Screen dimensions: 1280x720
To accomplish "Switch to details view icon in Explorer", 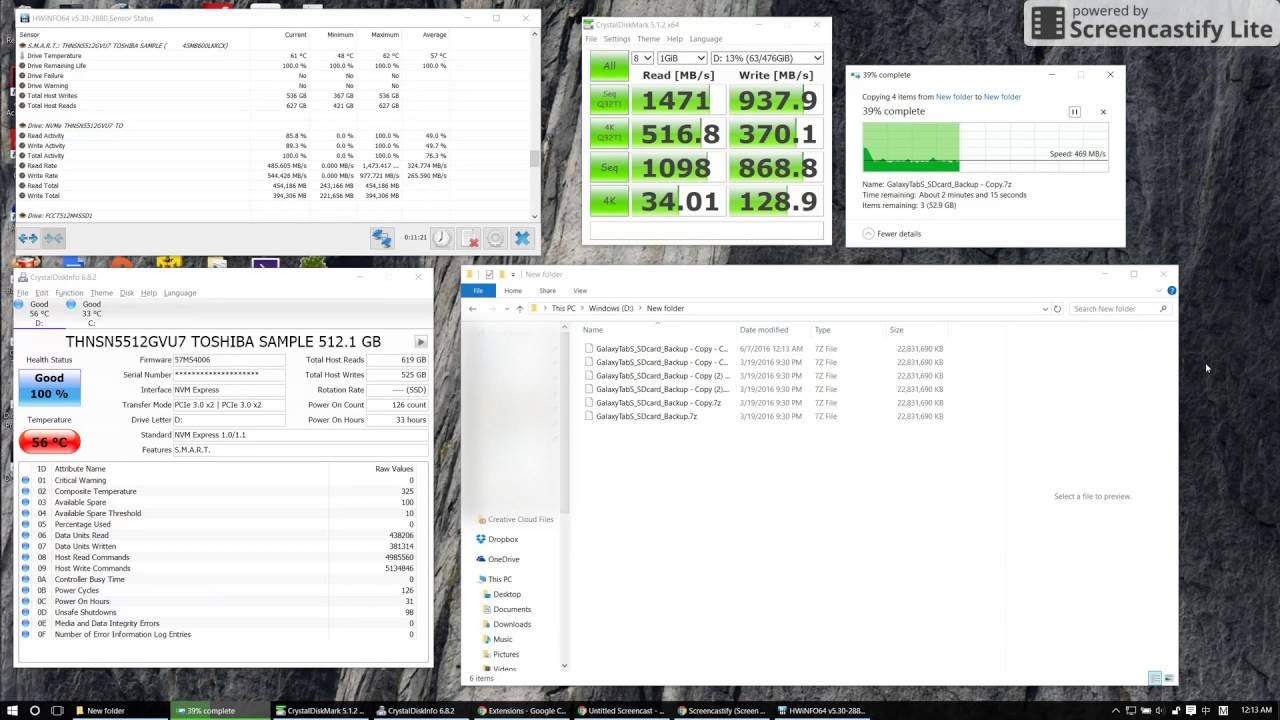I will [1154, 678].
